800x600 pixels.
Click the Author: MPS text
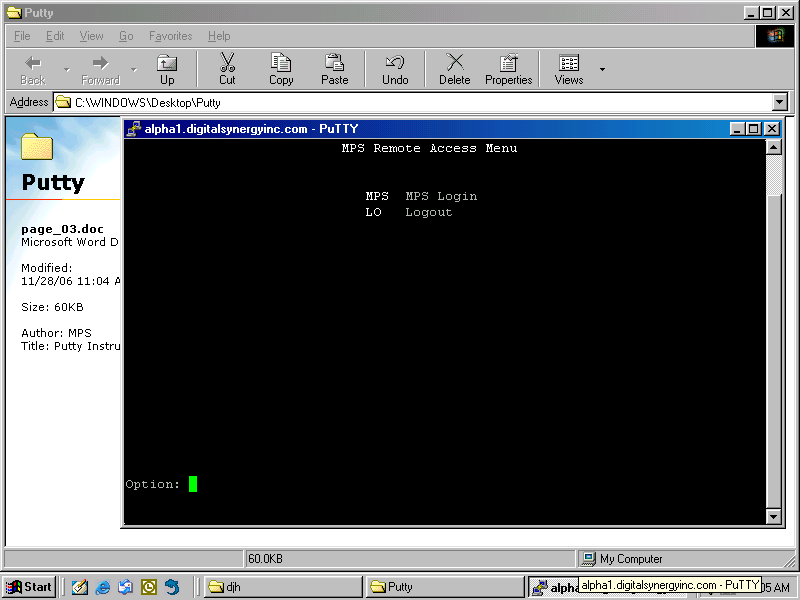[x=56, y=333]
